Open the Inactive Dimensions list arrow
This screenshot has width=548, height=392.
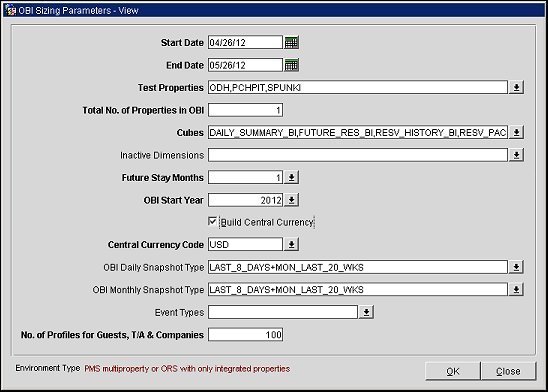pos(516,155)
